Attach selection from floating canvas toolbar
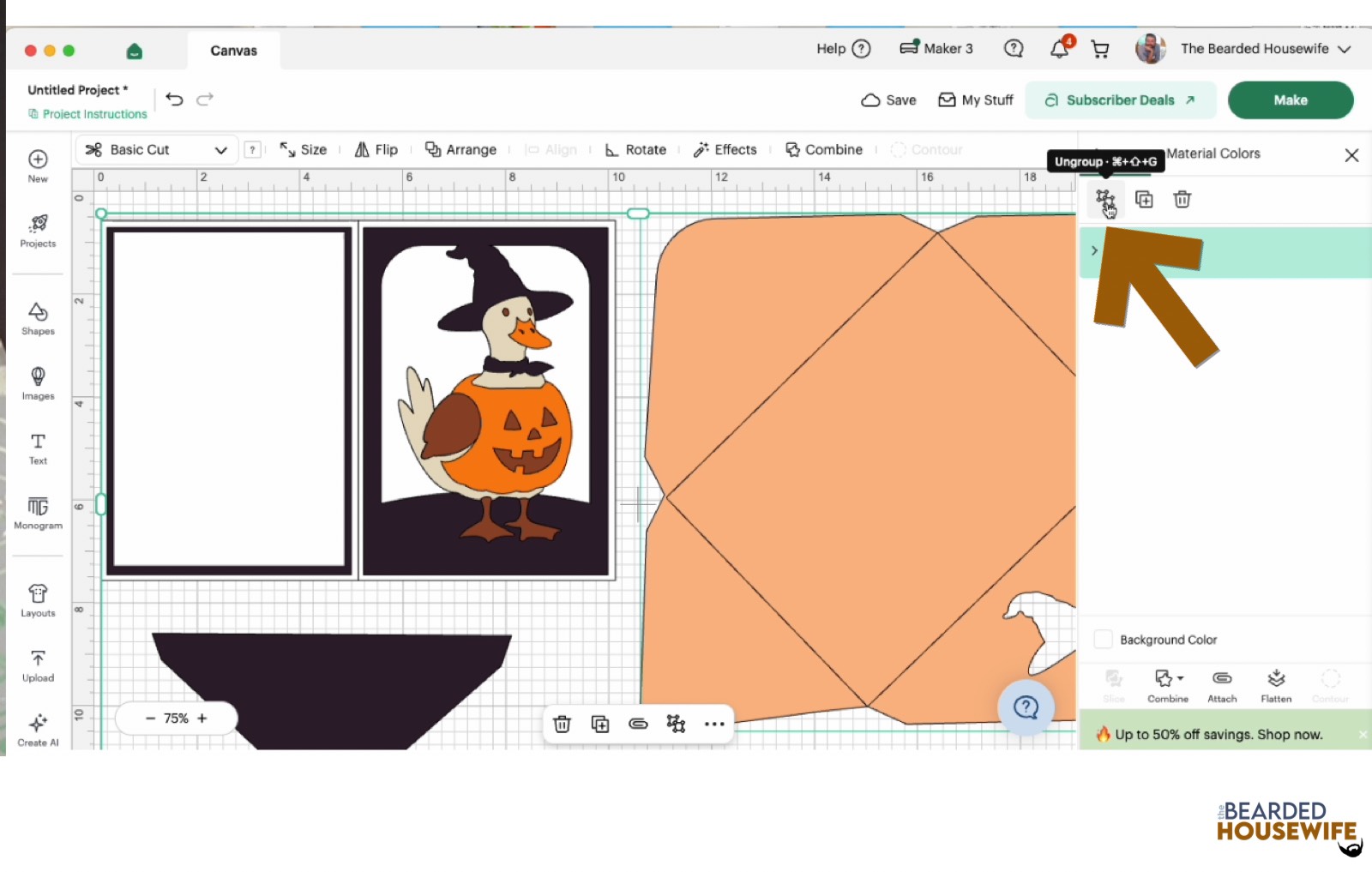Viewport: 1372px width, 872px height. click(638, 724)
